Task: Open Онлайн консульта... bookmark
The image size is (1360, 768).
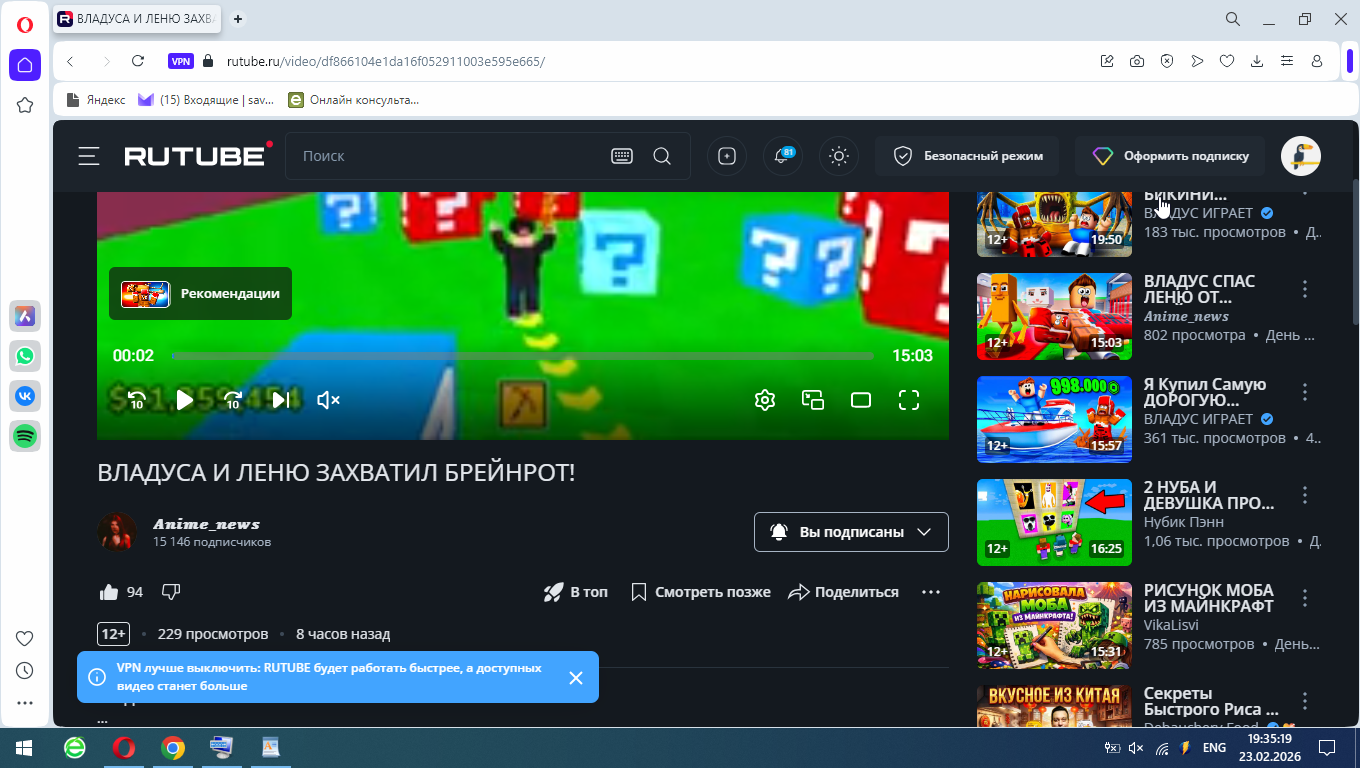Action: pos(353,99)
